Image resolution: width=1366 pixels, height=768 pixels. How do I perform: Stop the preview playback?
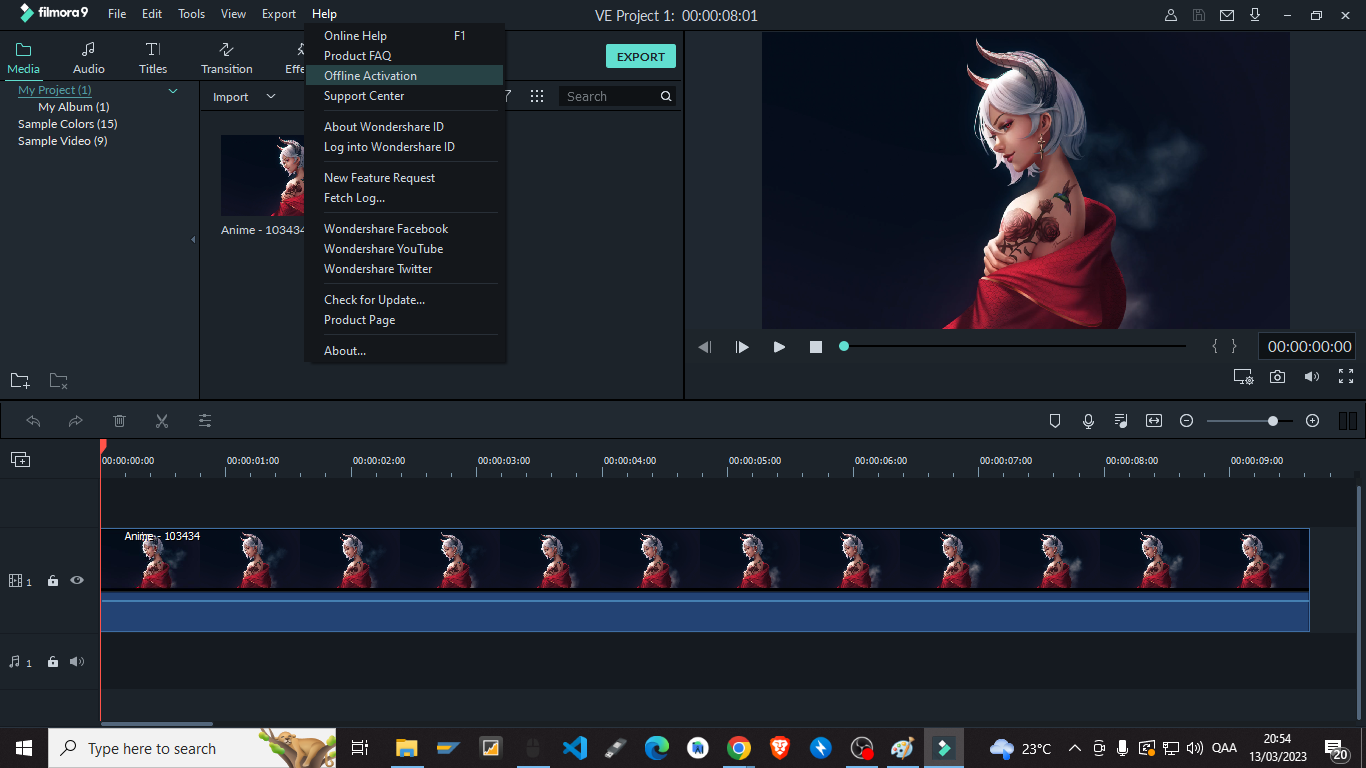pos(816,347)
